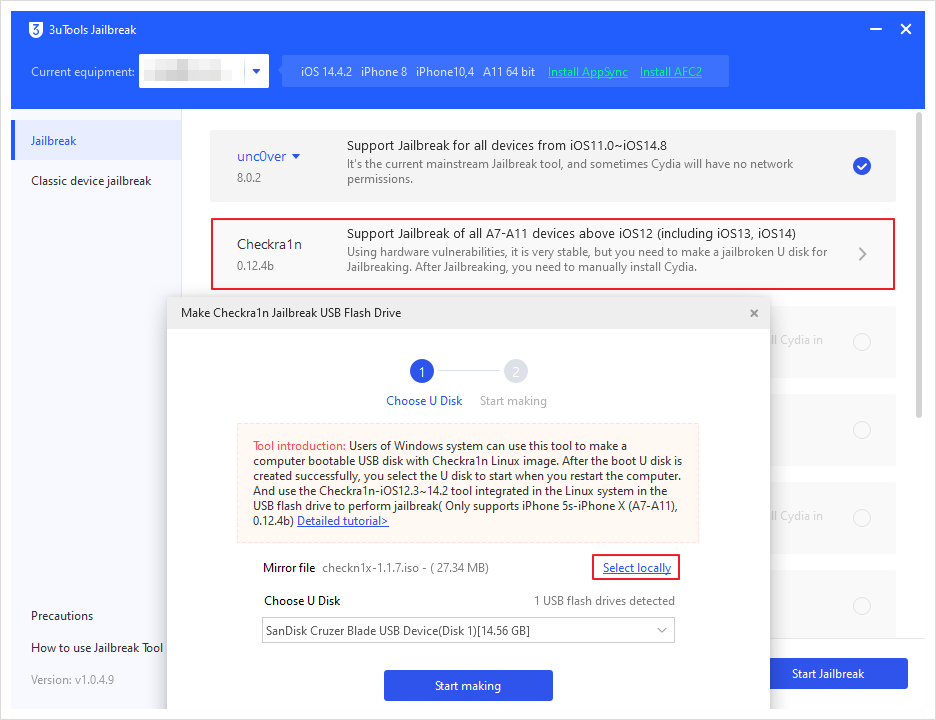Screen dimensions: 936x720
Task: Click Install AFC2 link
Action: tap(670, 72)
